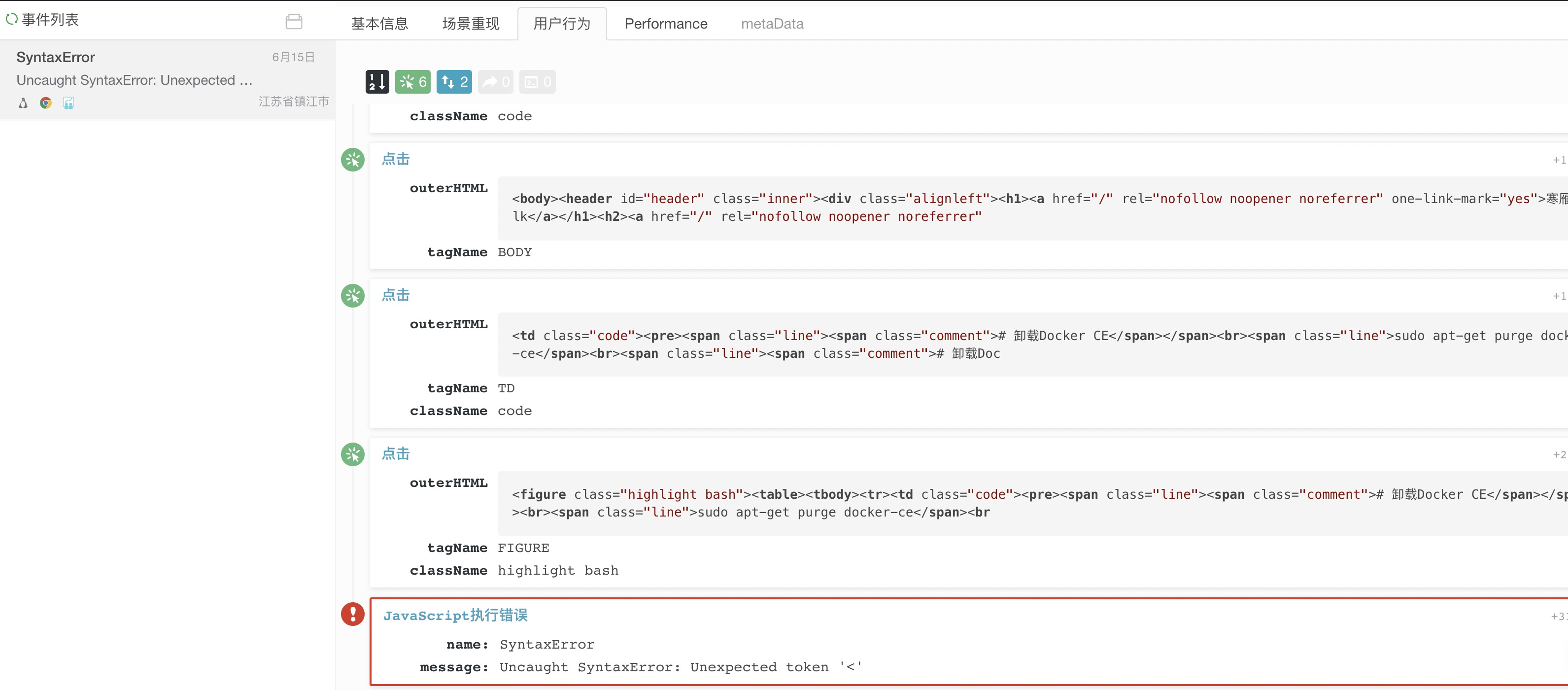The height and width of the screenshot is (690, 1568).
Task: Click the green click icon beside BODY entry
Action: (352, 160)
